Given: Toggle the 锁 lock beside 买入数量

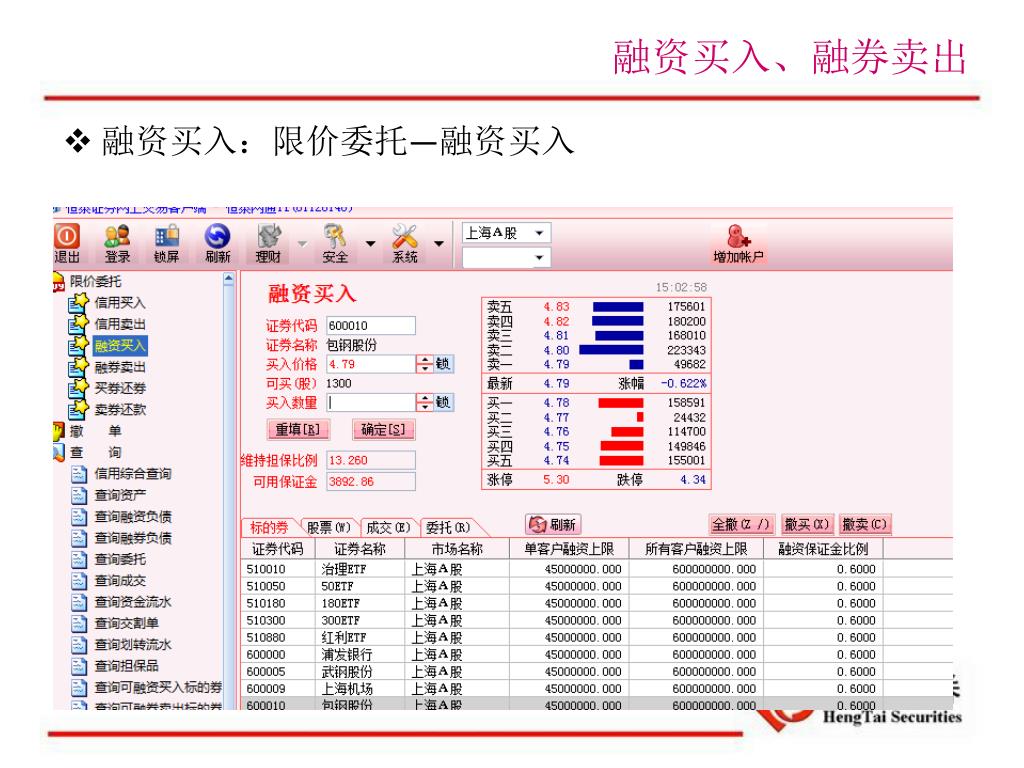Looking at the screenshot, I should point(443,402).
